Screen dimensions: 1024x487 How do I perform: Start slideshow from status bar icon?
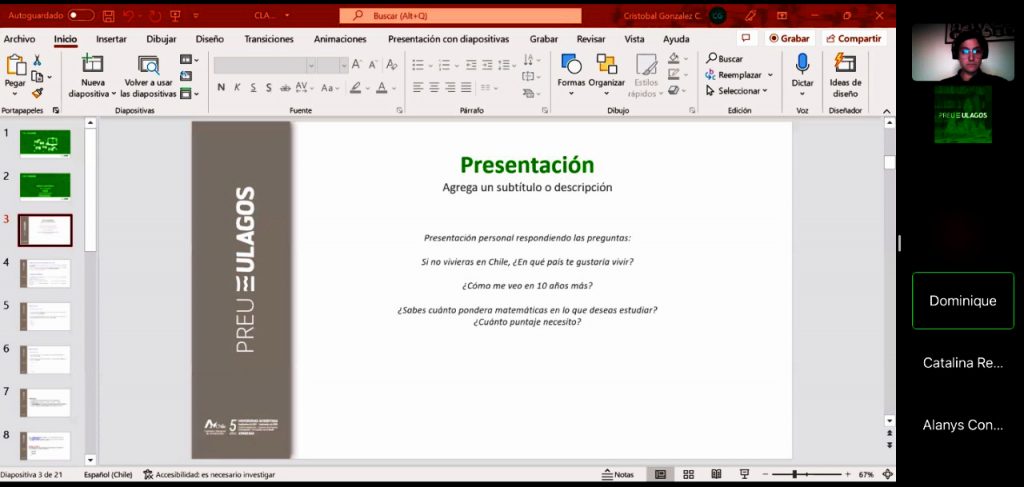point(743,474)
